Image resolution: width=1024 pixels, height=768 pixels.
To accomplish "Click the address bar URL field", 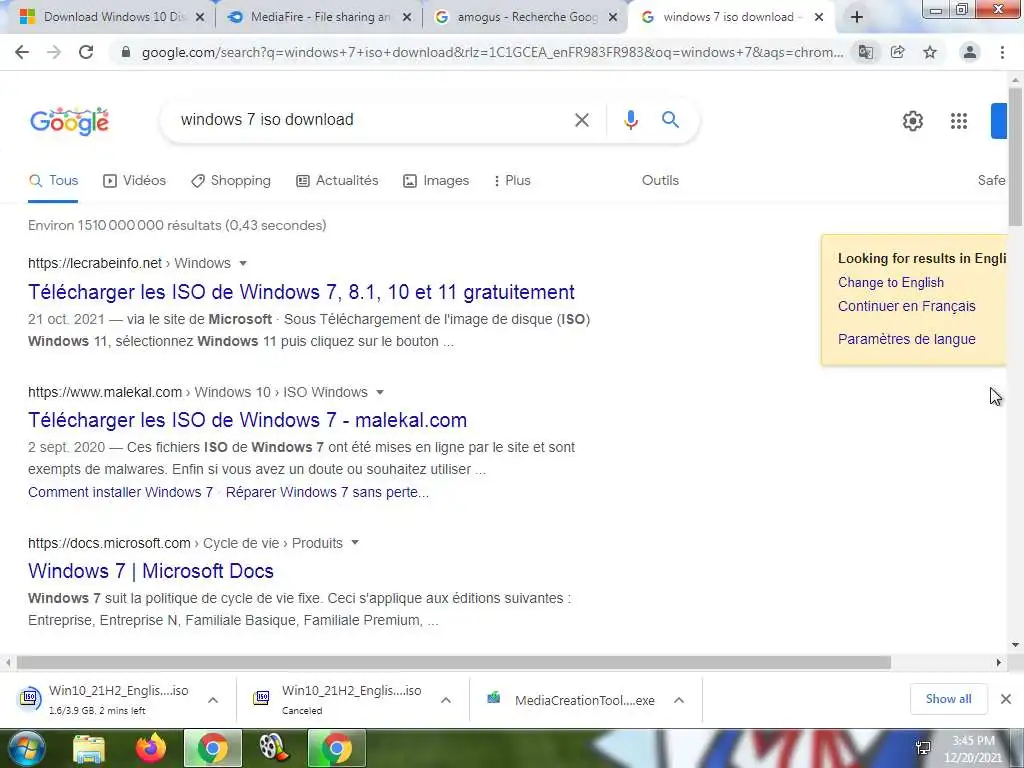I will 492,52.
